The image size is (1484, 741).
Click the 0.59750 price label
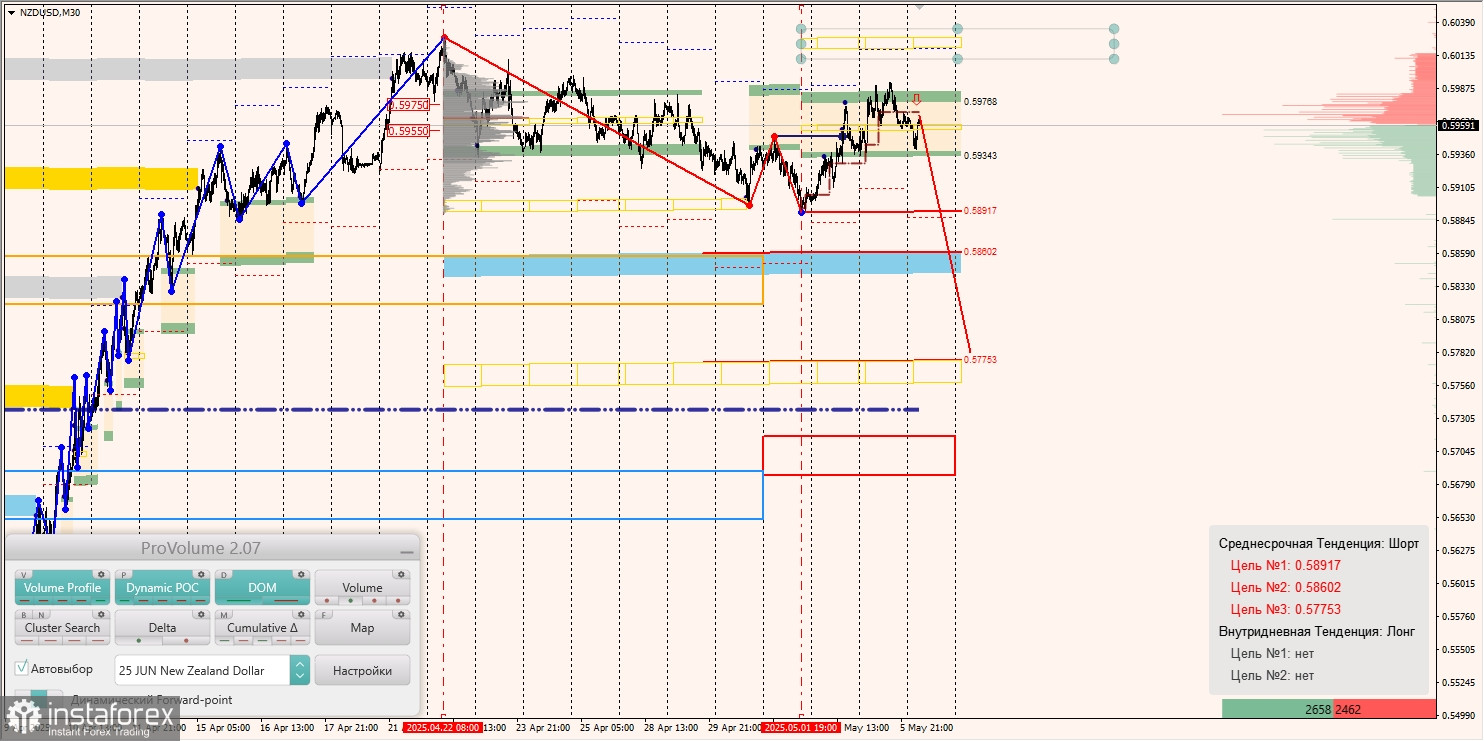coord(411,104)
